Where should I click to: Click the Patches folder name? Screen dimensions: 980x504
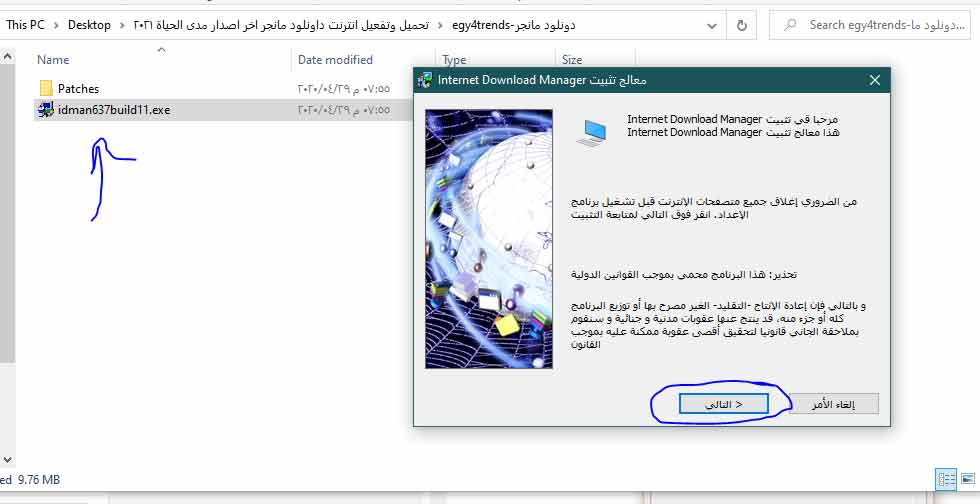(x=79, y=89)
